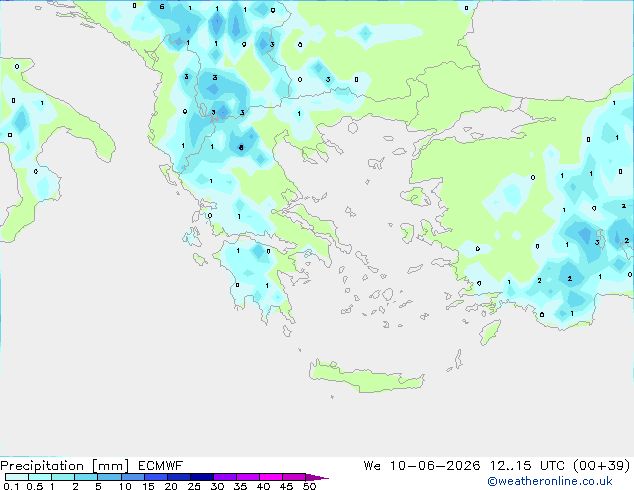This screenshot has height=490, width=634.
Task: Click the forecast offset "(00+39)"
Action: click(x=602, y=466)
